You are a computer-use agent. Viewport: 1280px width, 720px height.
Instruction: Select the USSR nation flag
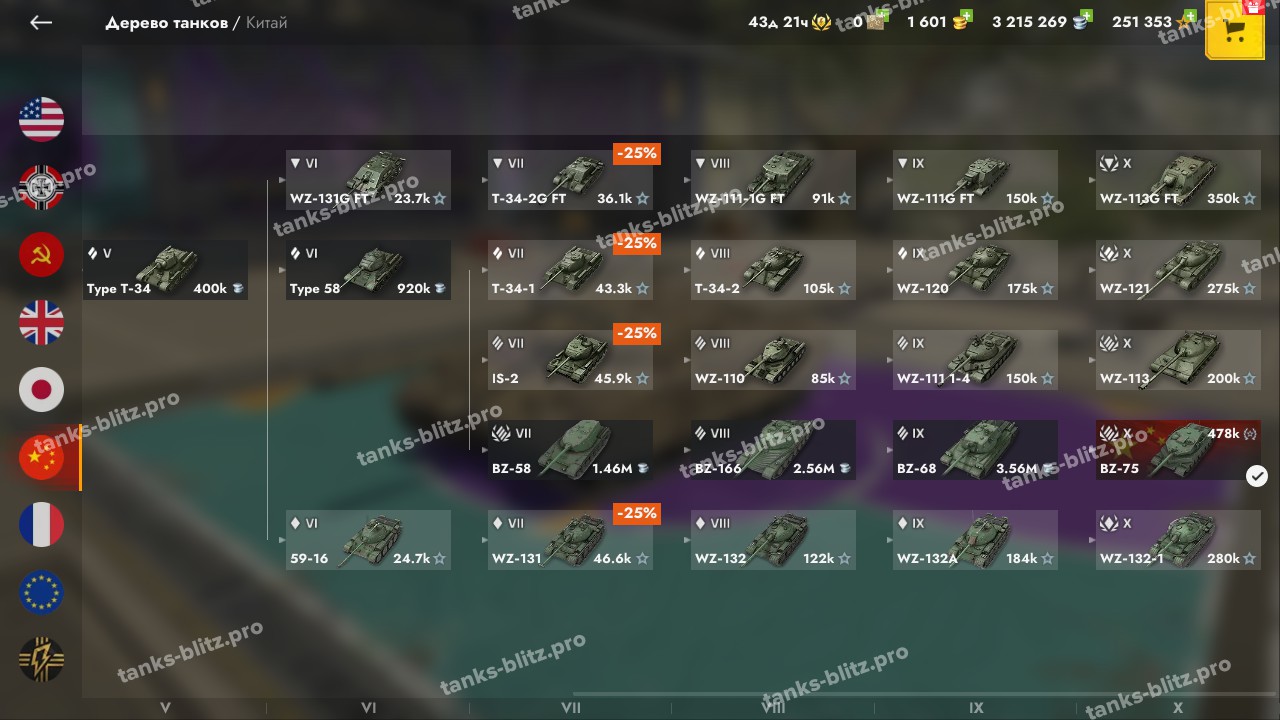click(x=41, y=254)
